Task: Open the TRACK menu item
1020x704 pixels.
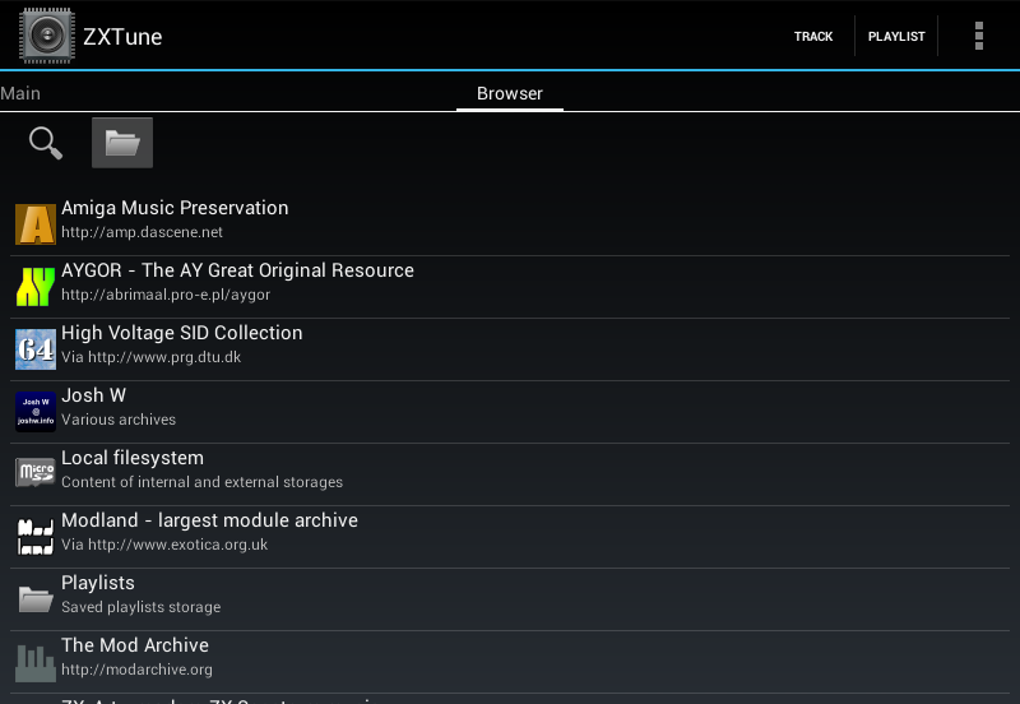Action: 813,36
